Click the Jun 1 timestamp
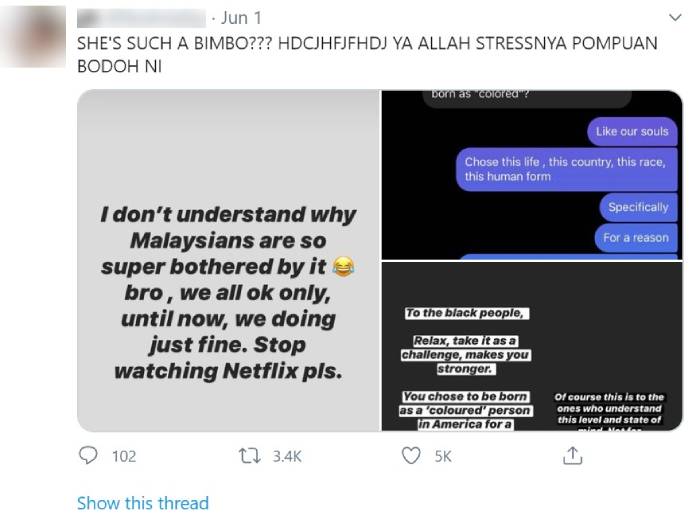 [241, 18]
